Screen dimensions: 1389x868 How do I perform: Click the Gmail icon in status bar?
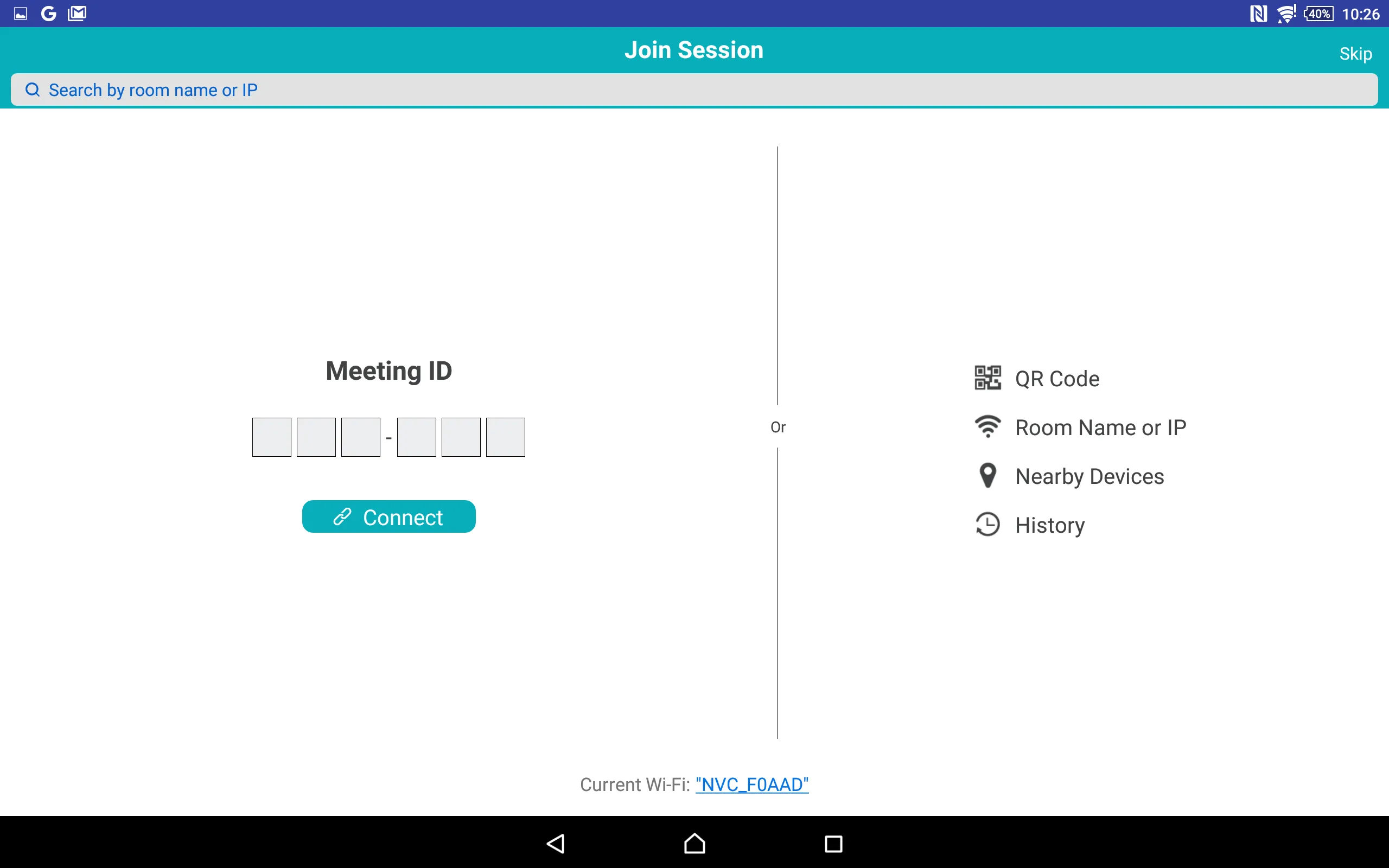[77, 12]
